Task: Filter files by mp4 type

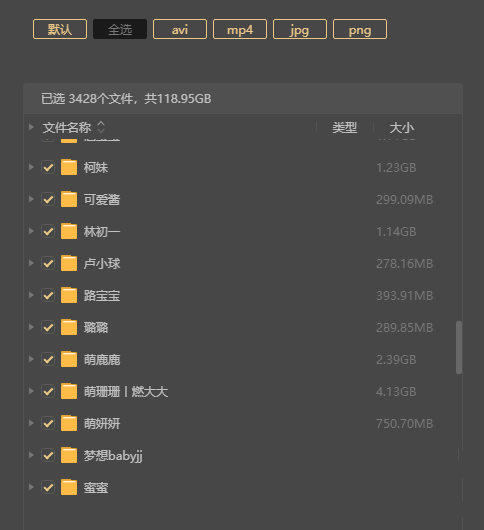Action: point(240,29)
